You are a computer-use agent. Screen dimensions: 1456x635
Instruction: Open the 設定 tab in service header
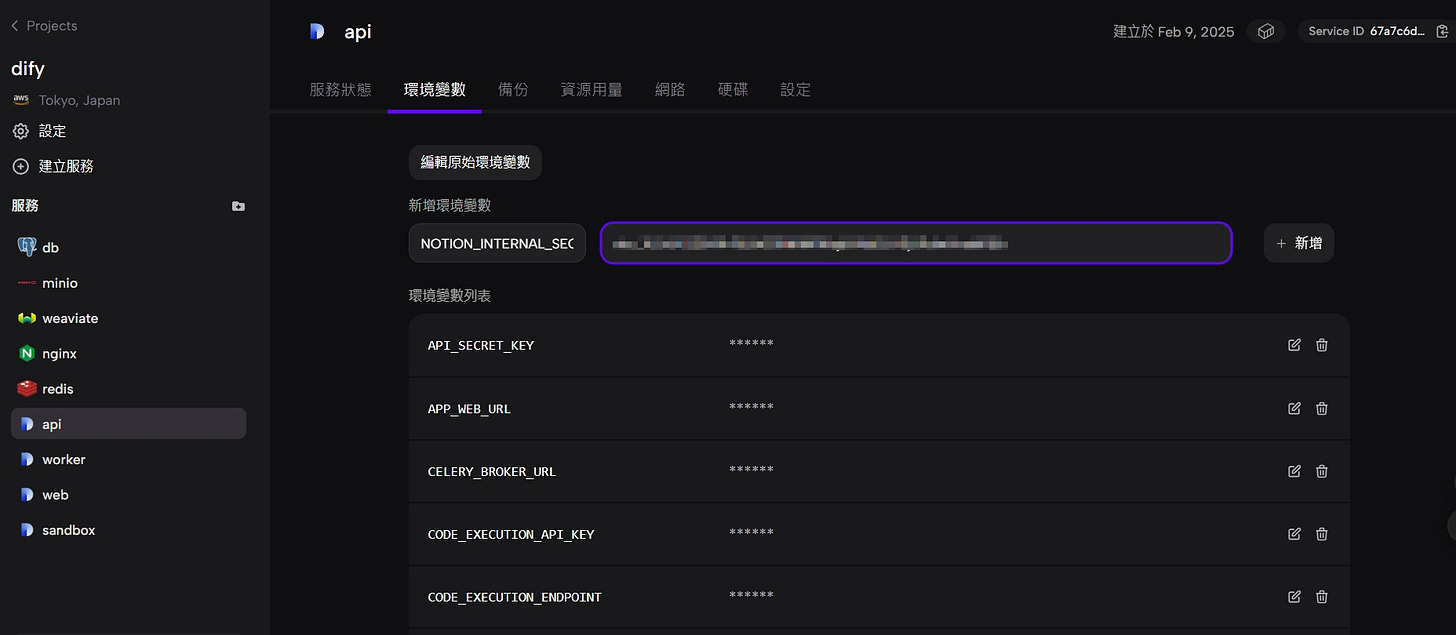pos(796,89)
